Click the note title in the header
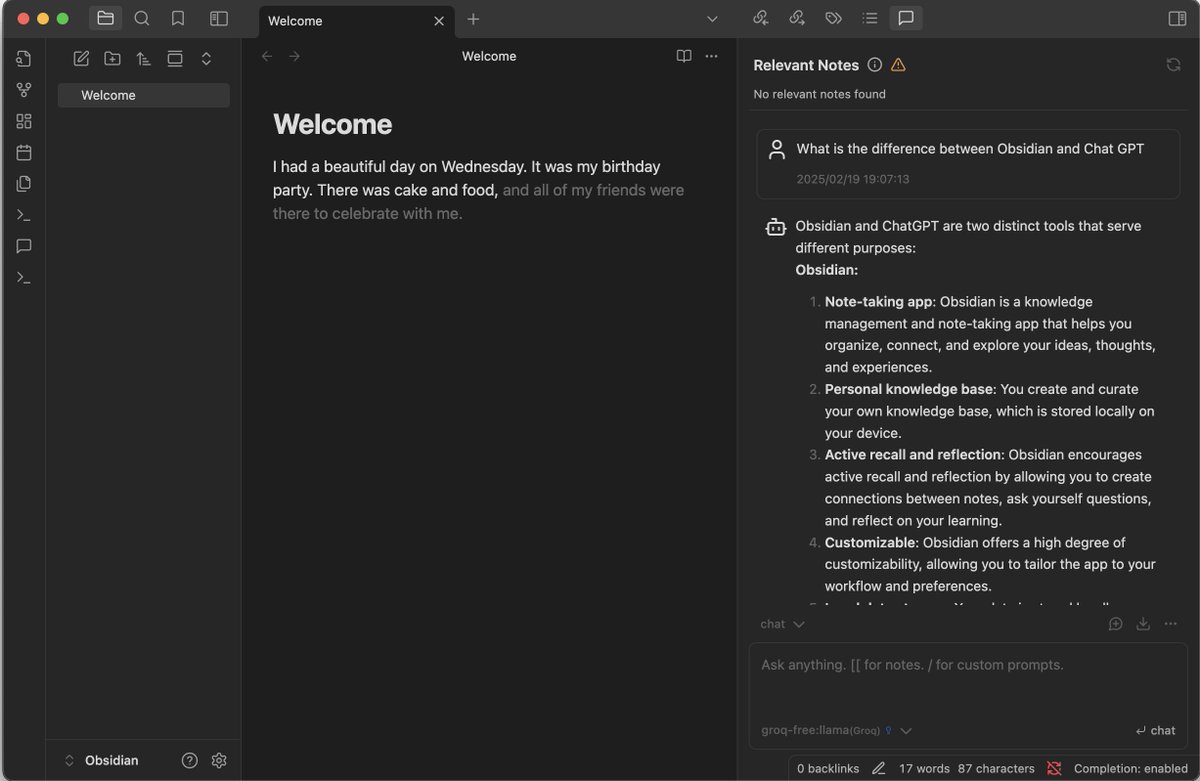Image resolution: width=1200 pixels, height=781 pixels. click(x=489, y=56)
